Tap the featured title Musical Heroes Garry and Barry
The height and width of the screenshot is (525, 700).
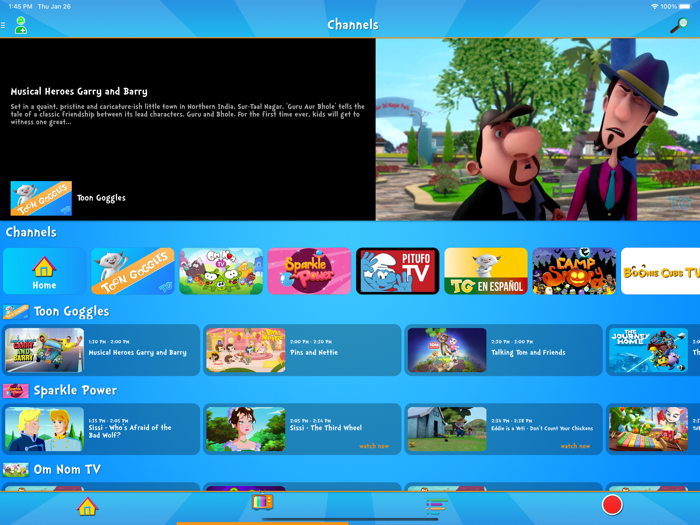(x=79, y=92)
